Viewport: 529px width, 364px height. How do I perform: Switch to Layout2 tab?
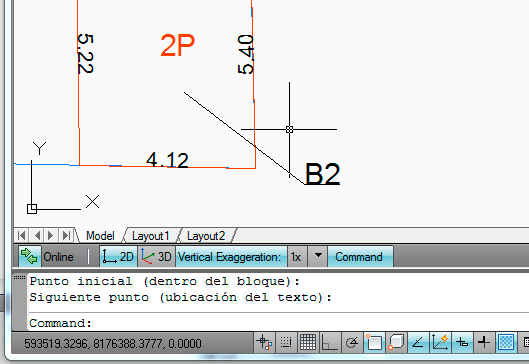[x=206, y=236]
